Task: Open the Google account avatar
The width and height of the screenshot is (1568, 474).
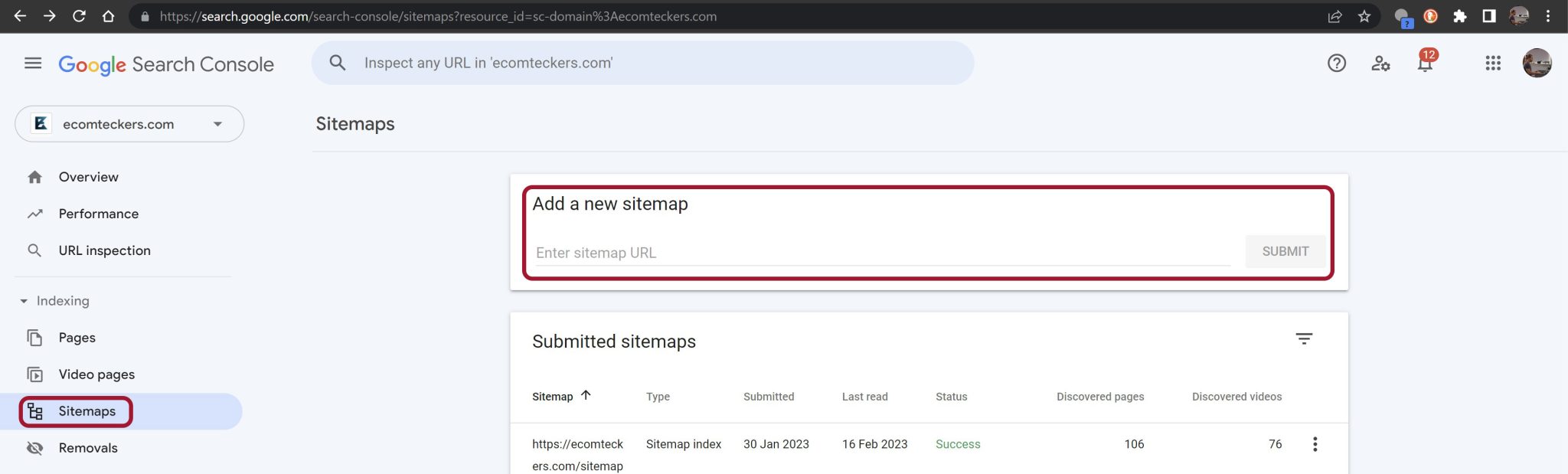Action: tap(1537, 63)
